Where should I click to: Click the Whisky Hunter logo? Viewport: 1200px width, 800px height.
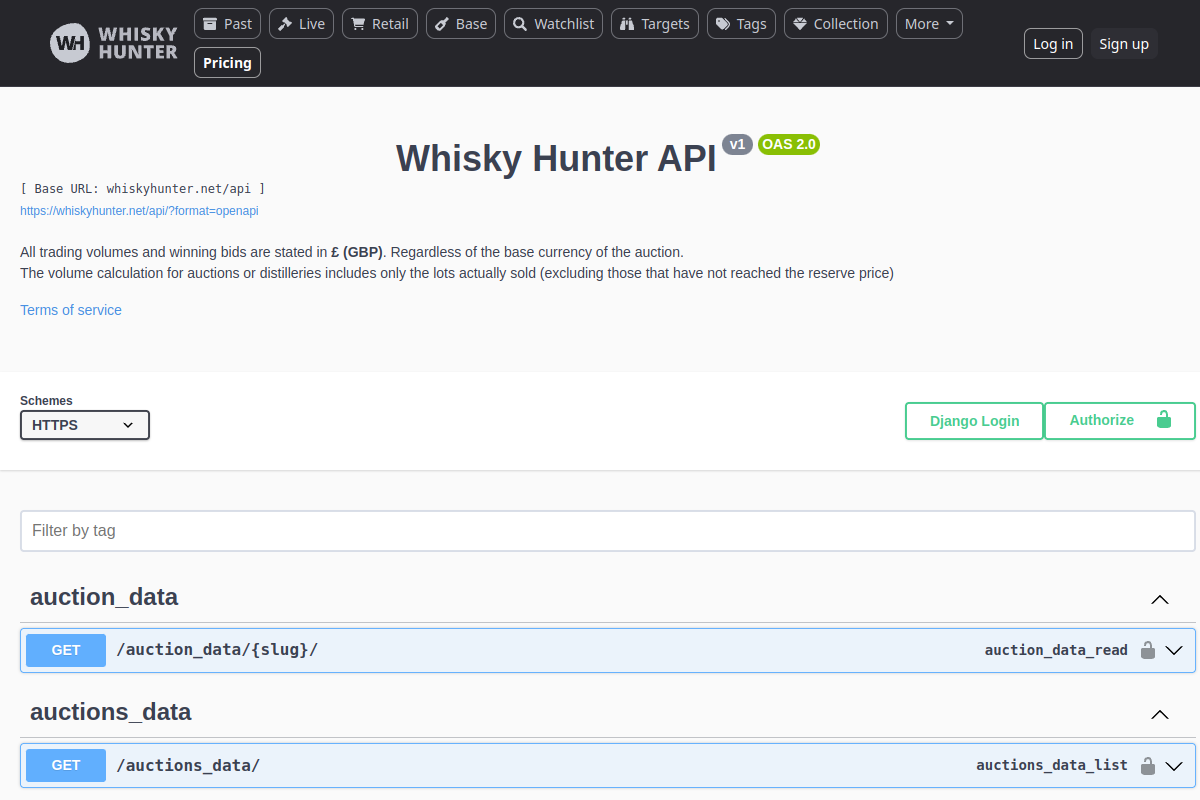(114, 43)
